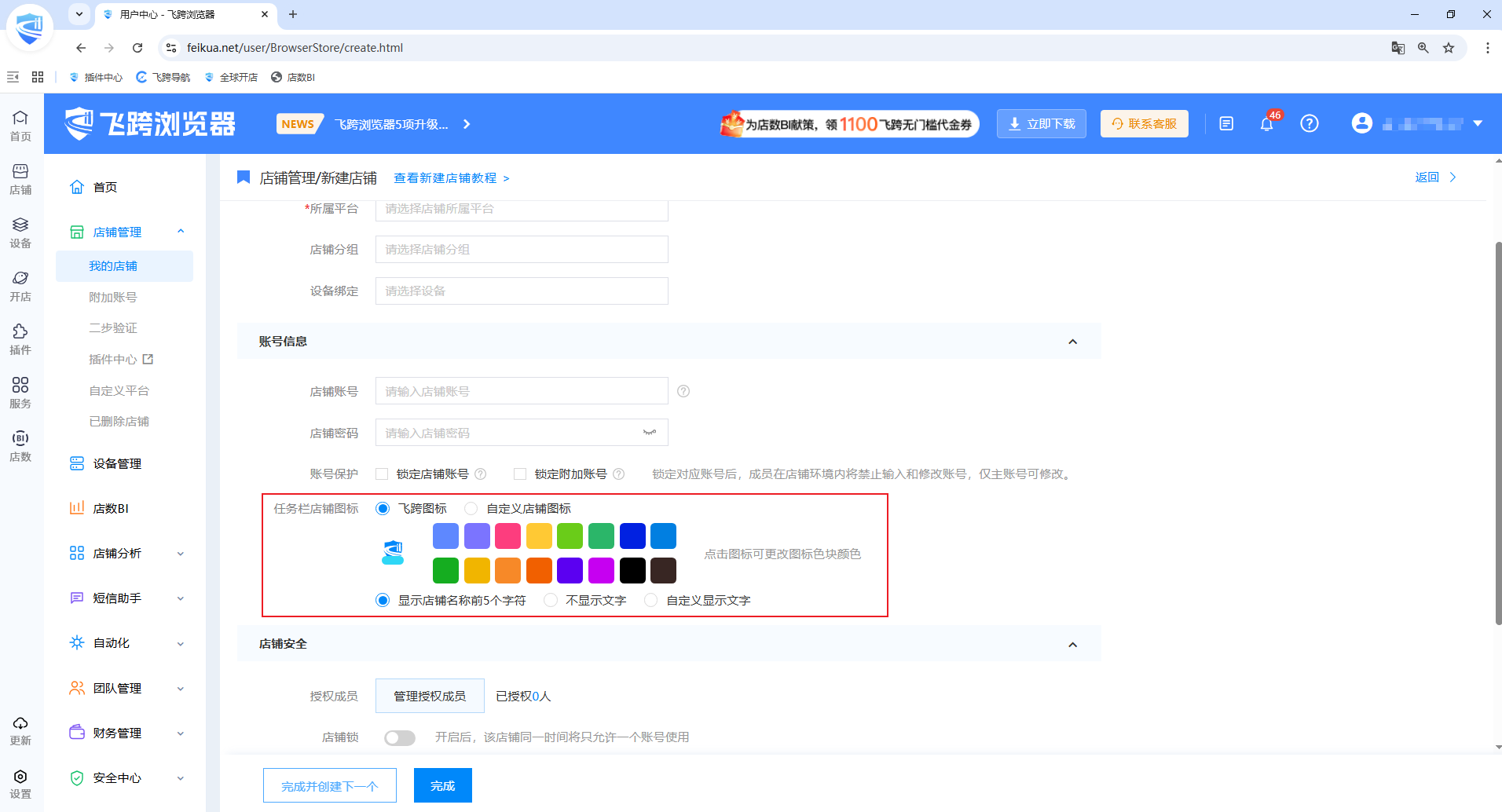
Task: Select the 自定义显示文字 radio option
Action: (650, 601)
